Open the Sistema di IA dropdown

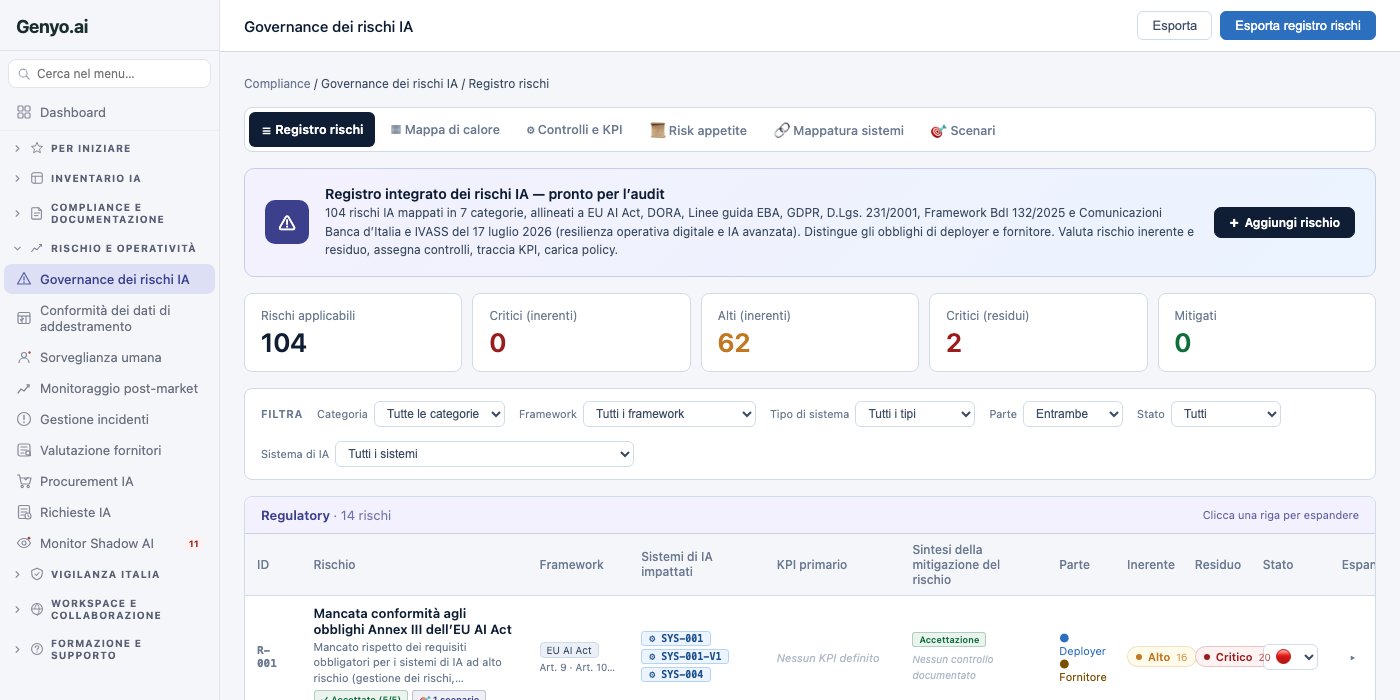484,454
